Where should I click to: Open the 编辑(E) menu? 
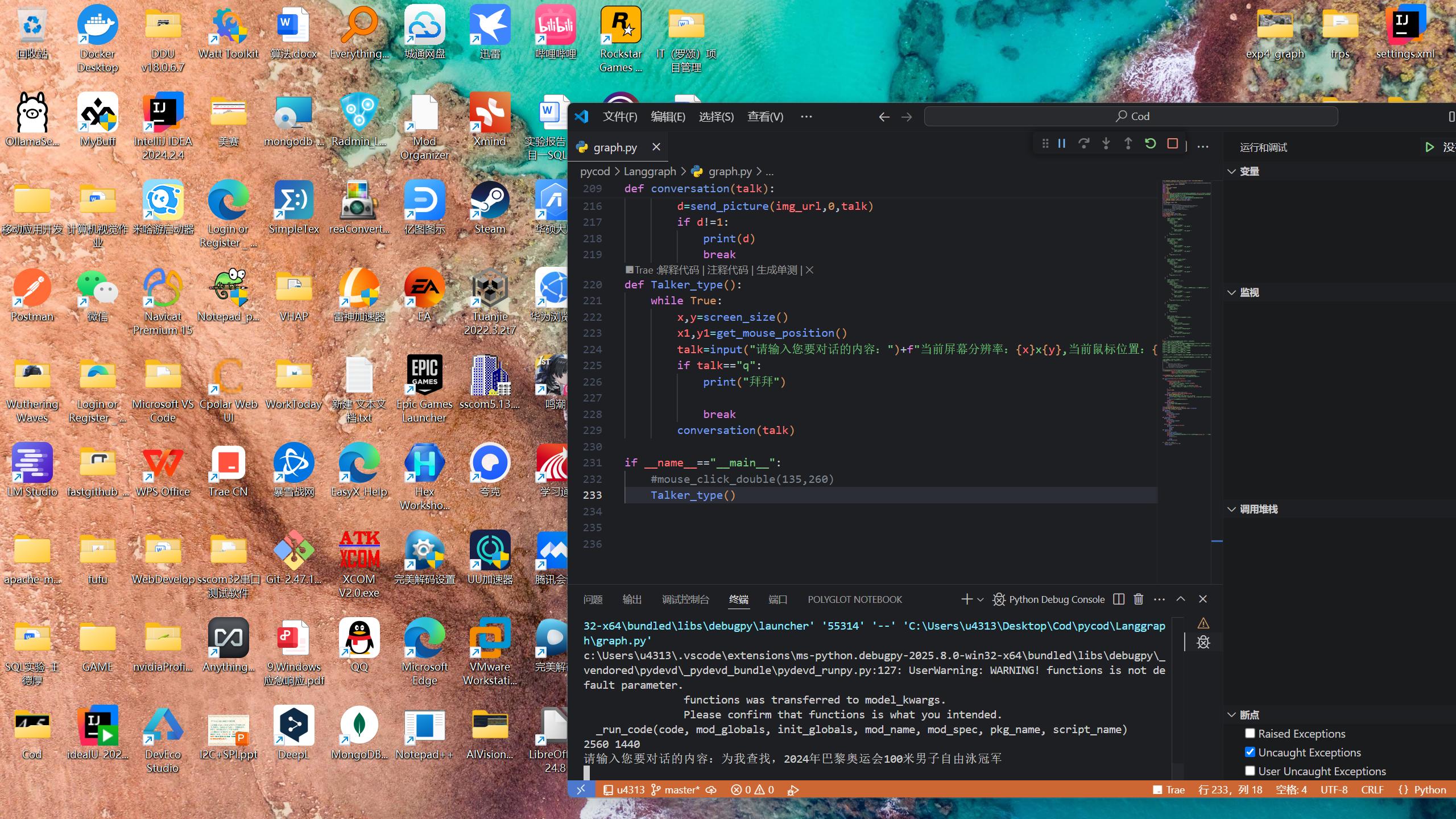[668, 117]
